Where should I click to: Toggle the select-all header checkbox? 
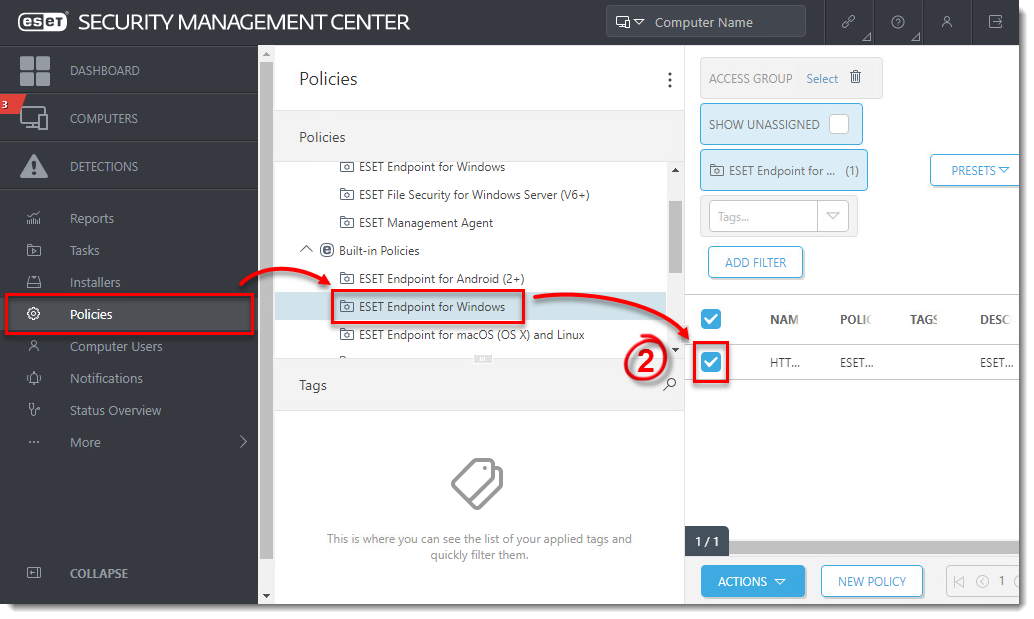pos(711,319)
